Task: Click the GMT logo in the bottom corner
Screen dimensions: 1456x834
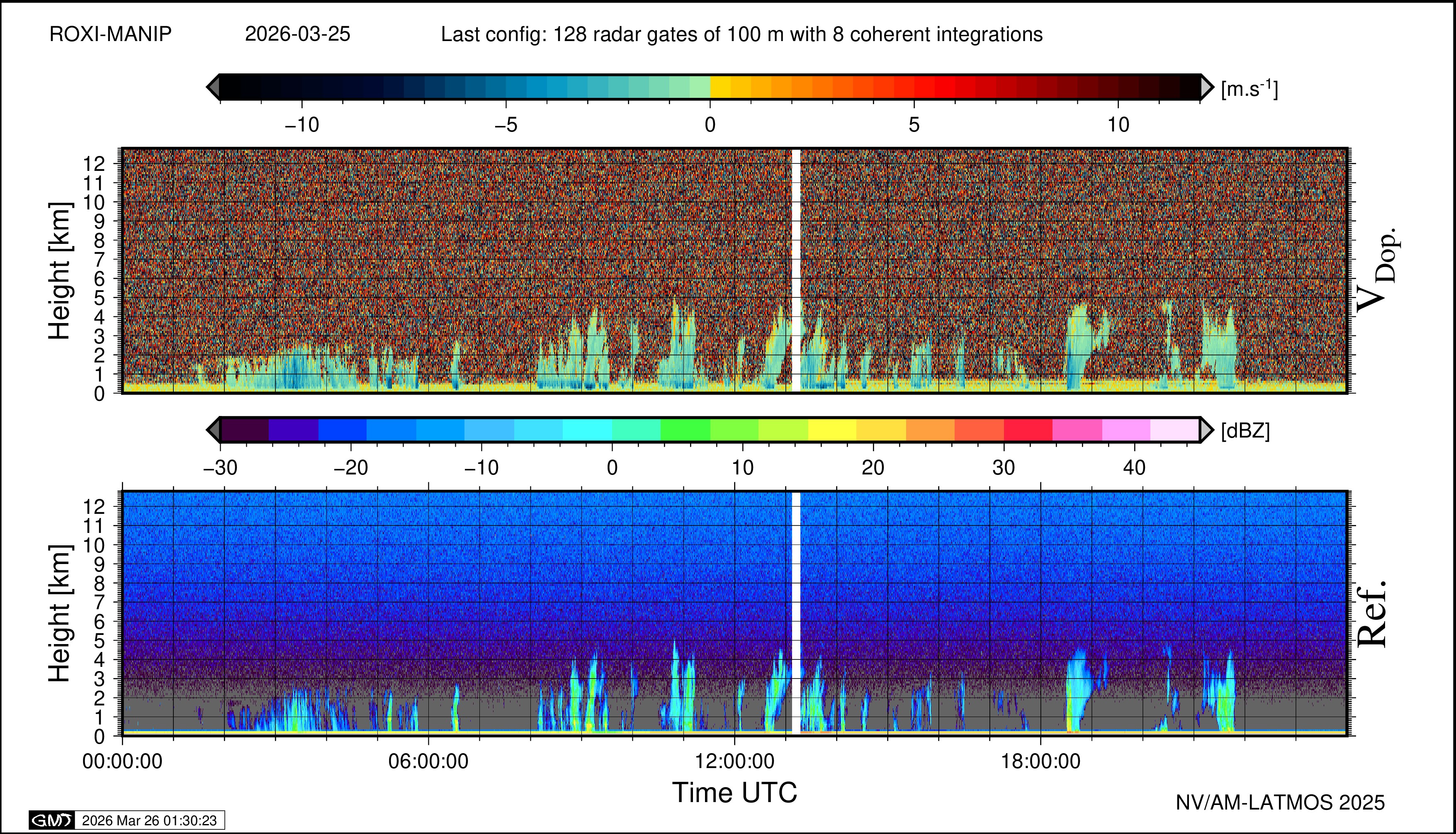Action: [51, 820]
